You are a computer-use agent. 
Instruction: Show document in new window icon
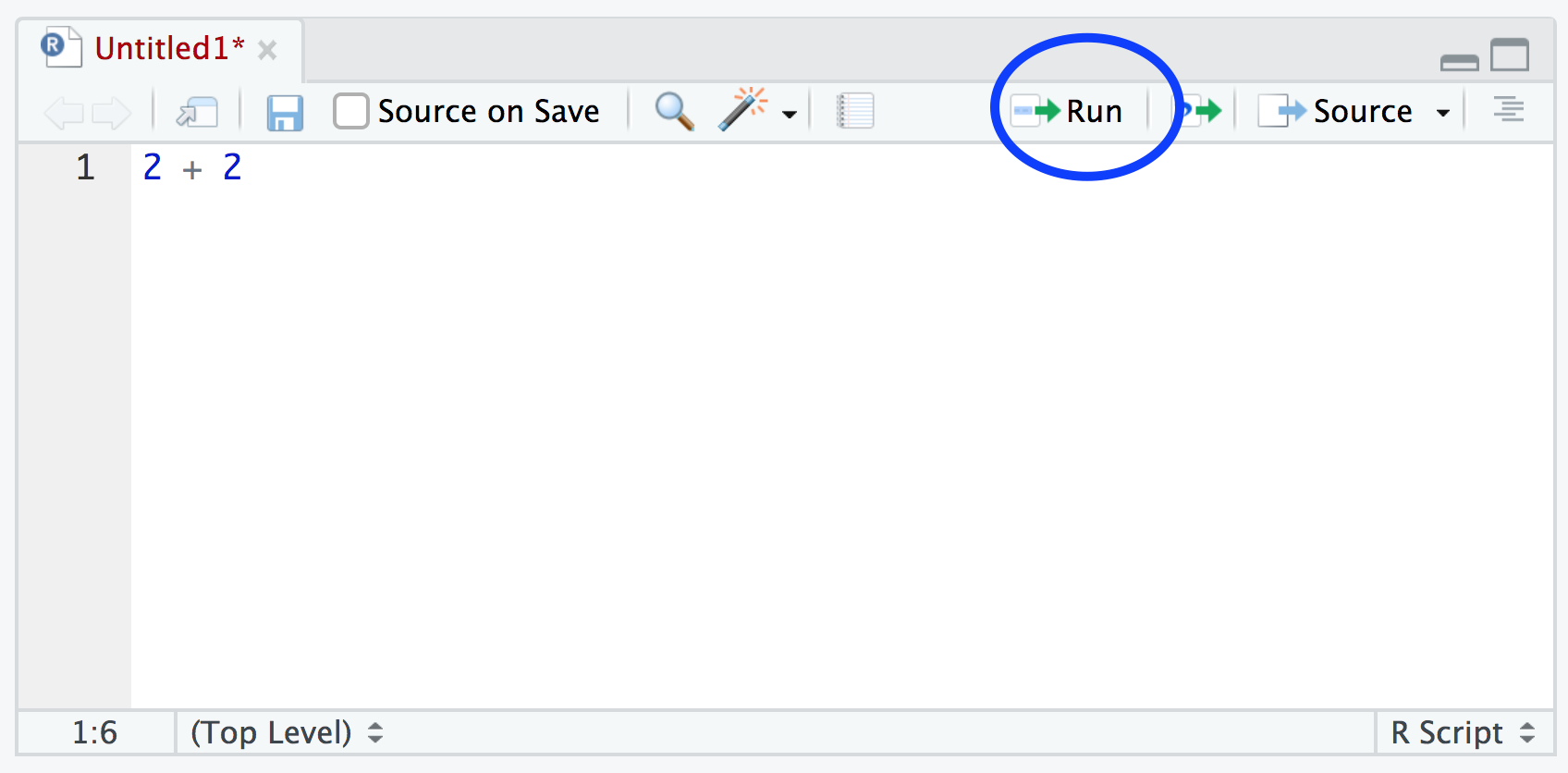pos(197,113)
